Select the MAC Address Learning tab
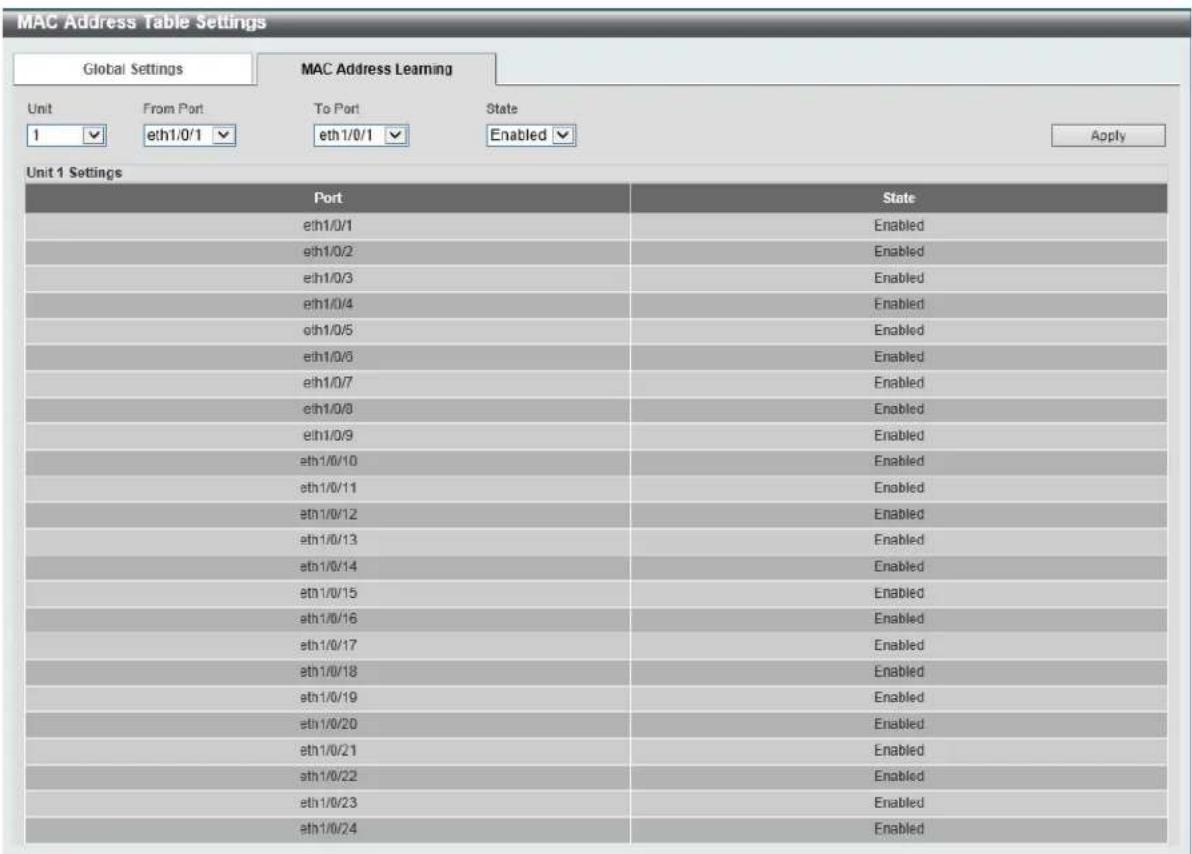The height and width of the screenshot is (854, 1192). coord(376,69)
